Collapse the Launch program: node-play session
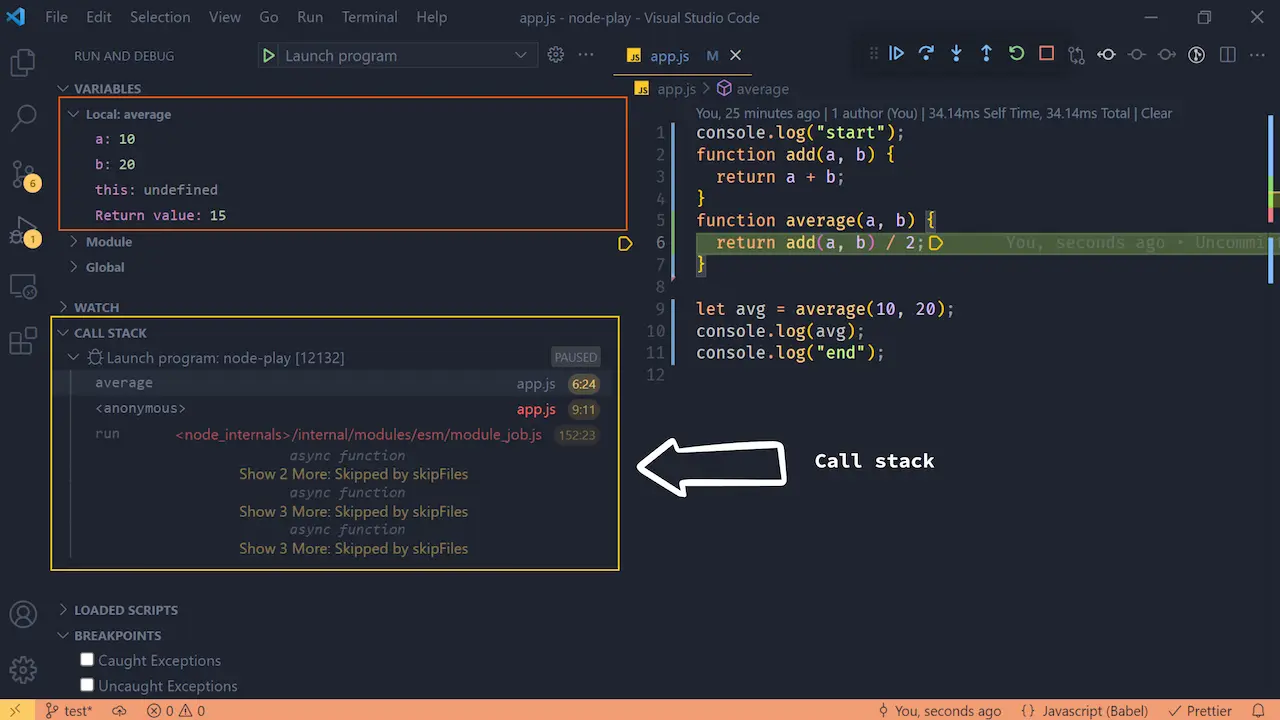 point(225,357)
